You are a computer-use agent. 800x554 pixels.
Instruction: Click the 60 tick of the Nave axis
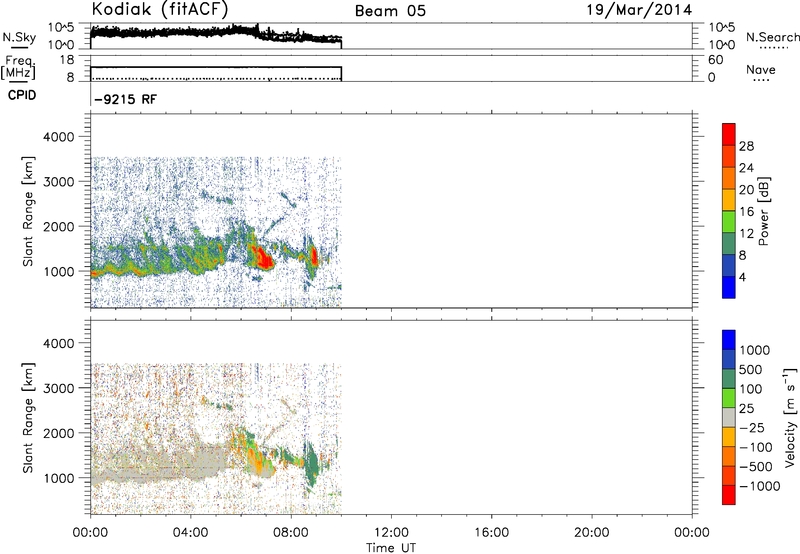click(715, 60)
